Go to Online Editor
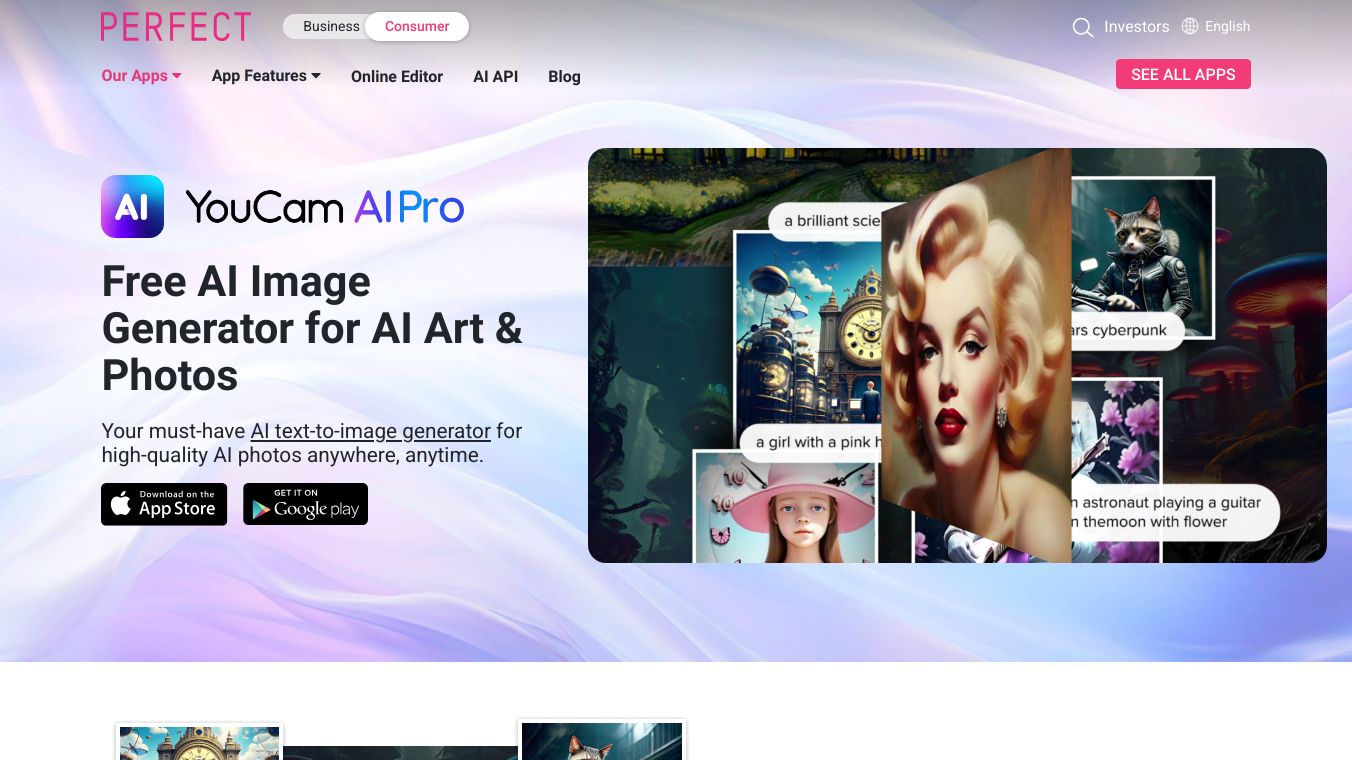 coord(397,76)
